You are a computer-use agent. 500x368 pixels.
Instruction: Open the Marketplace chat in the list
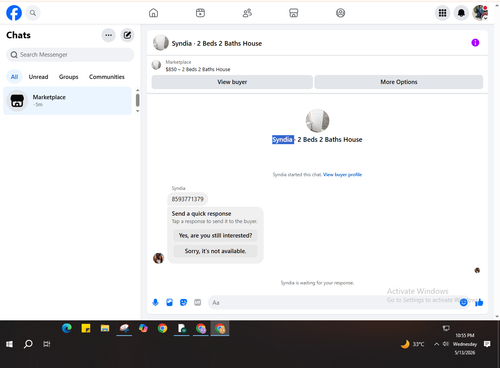coord(67,101)
